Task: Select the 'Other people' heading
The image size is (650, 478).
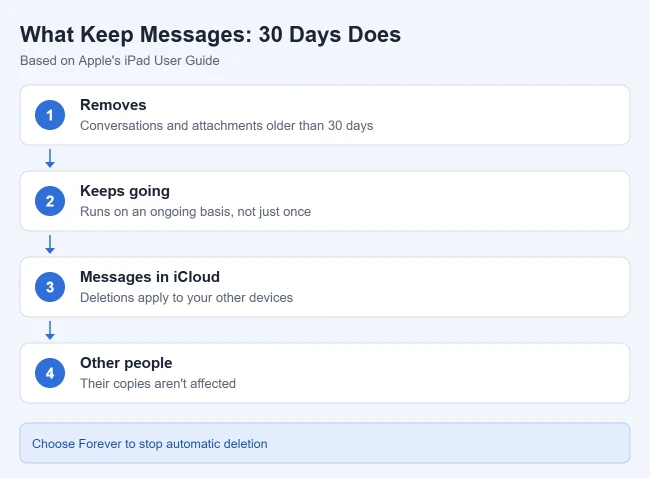Action: click(x=126, y=363)
